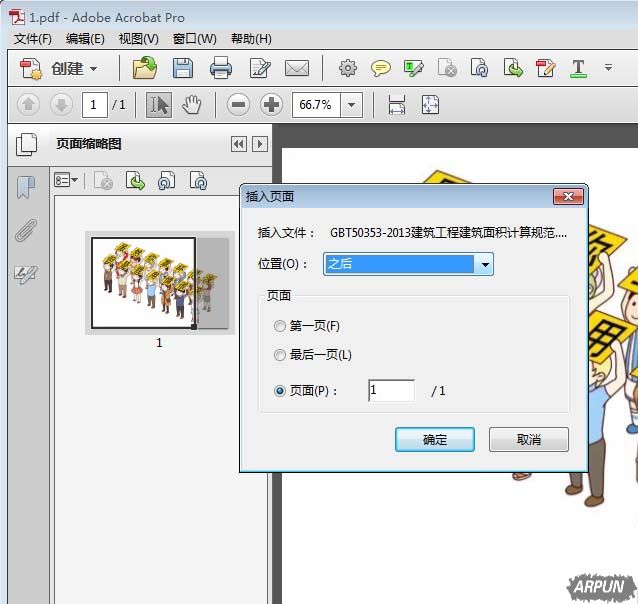
Task: Expand the zoom percentage dropdown arrow
Action: (x=351, y=105)
